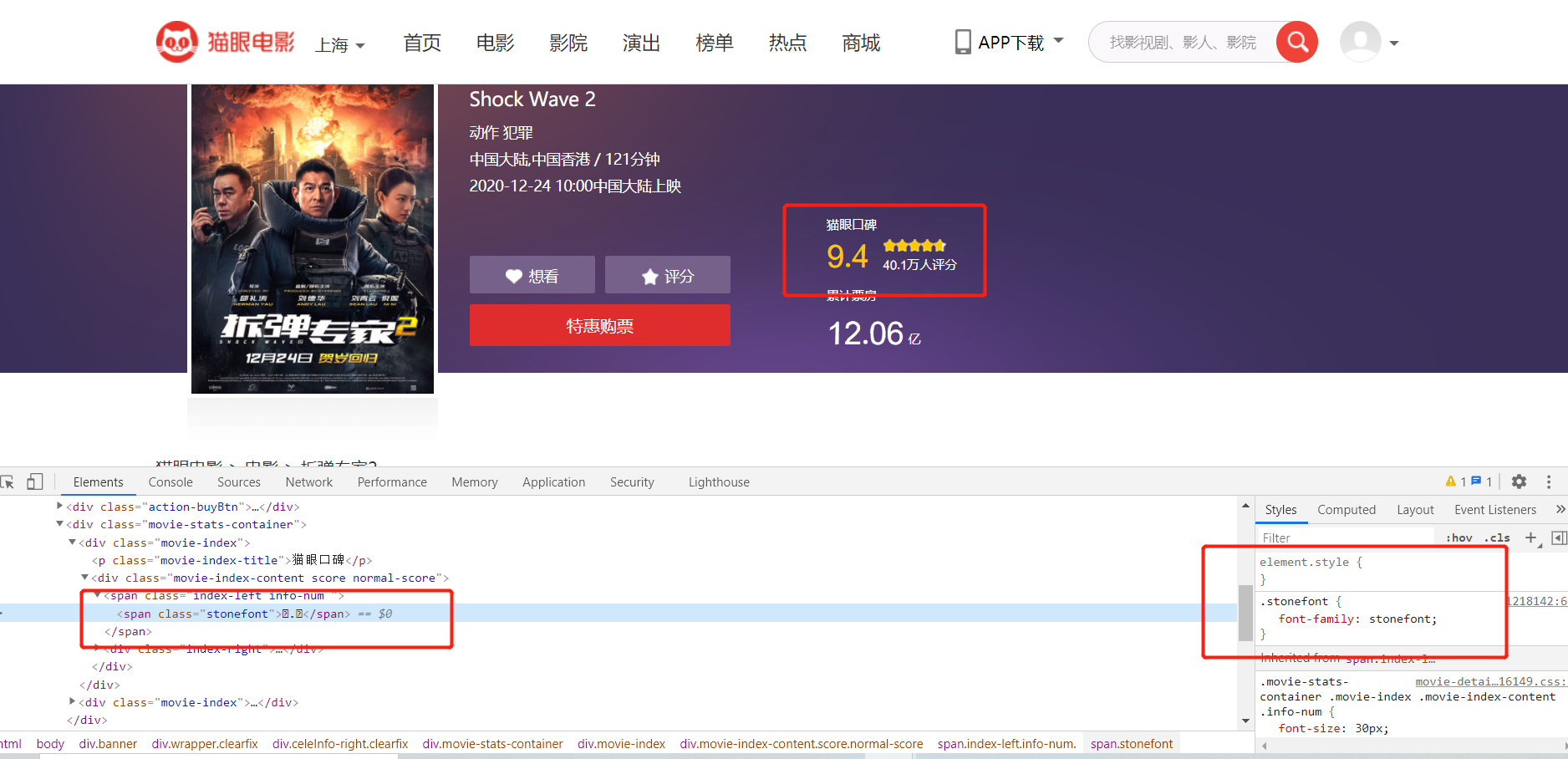This screenshot has height=759, width=1568.
Task: Toggle the :hov element state button
Action: pos(1459,537)
